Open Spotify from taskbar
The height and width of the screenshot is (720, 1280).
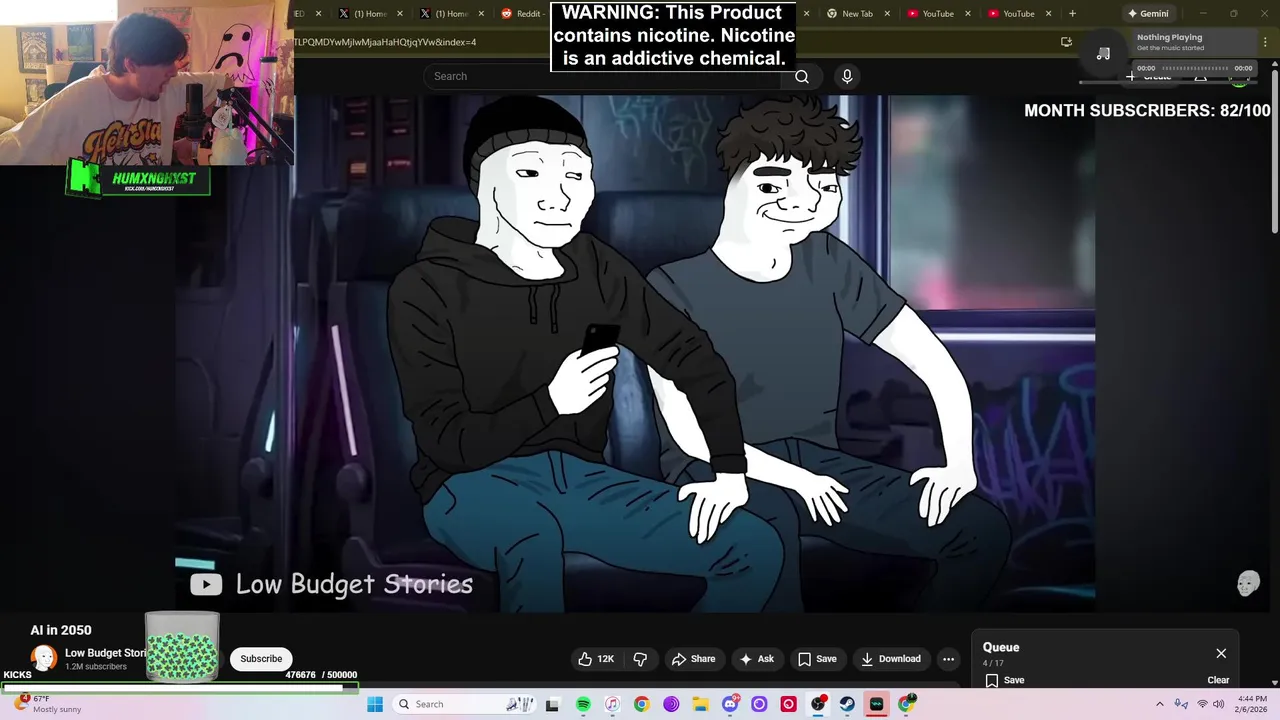point(583,704)
